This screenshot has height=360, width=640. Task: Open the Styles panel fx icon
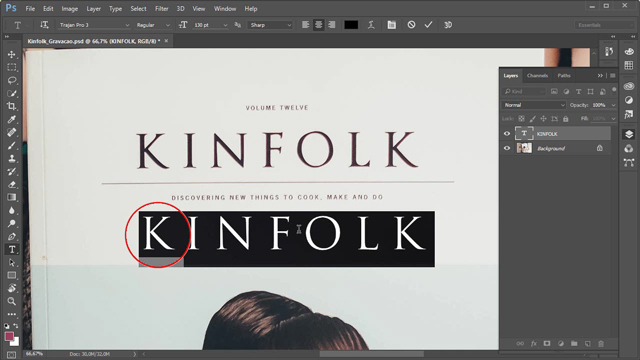tap(629, 115)
